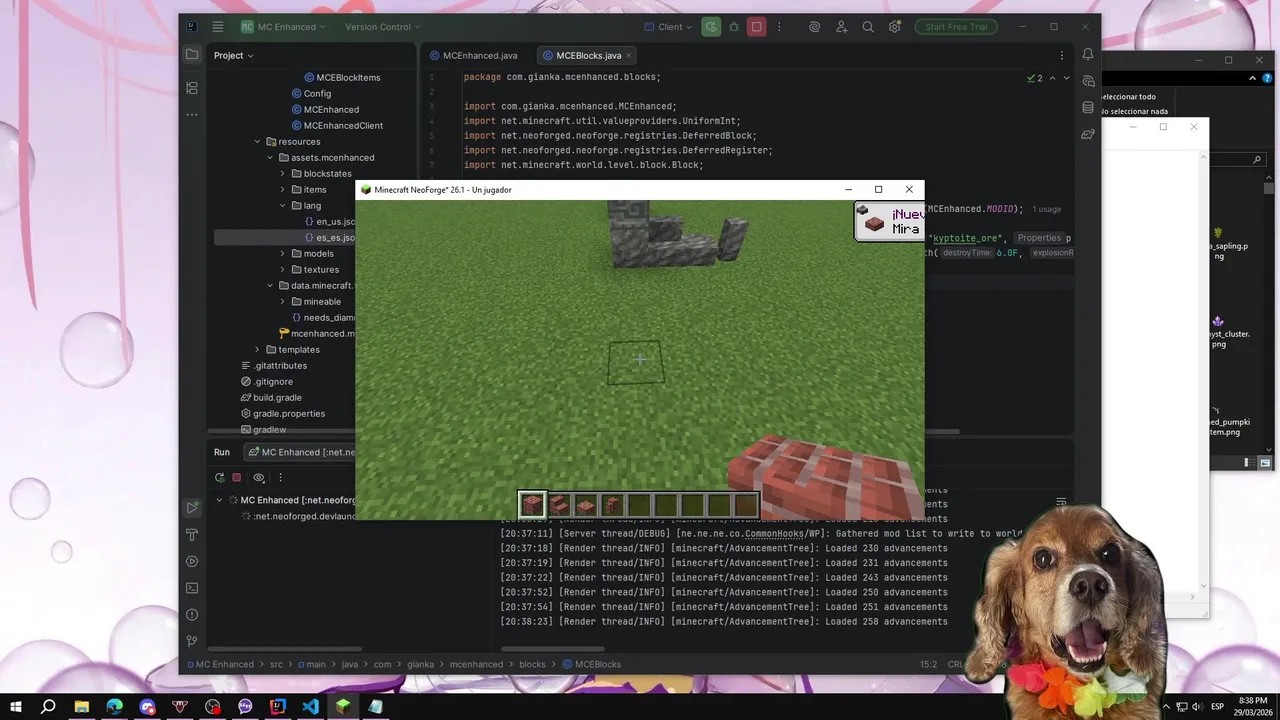Show more tool windows ellipsis in left stripe
Screen dimensions: 1280x720
pyautogui.click(x=192, y=115)
